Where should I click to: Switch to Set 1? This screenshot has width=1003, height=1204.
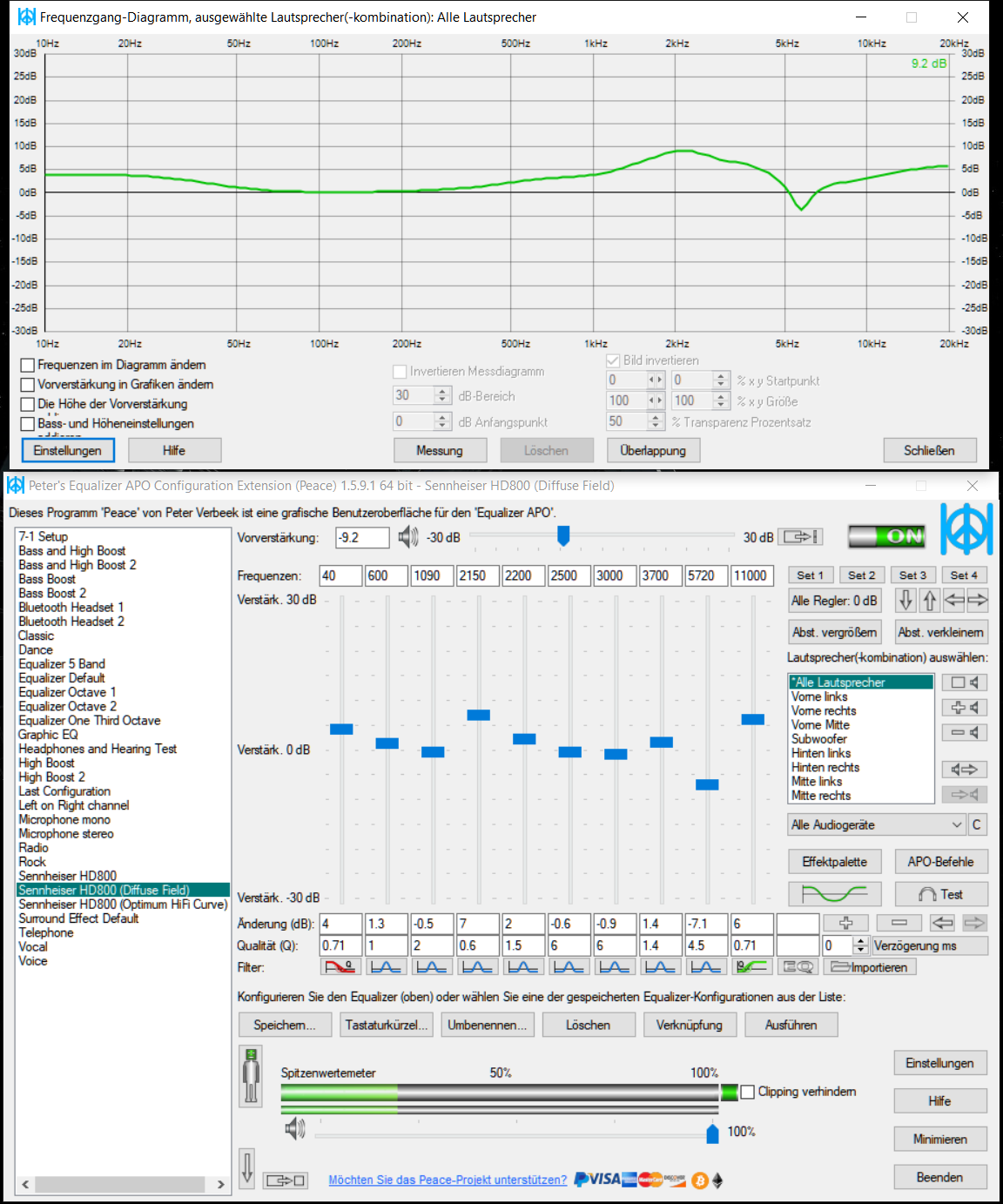[x=811, y=575]
